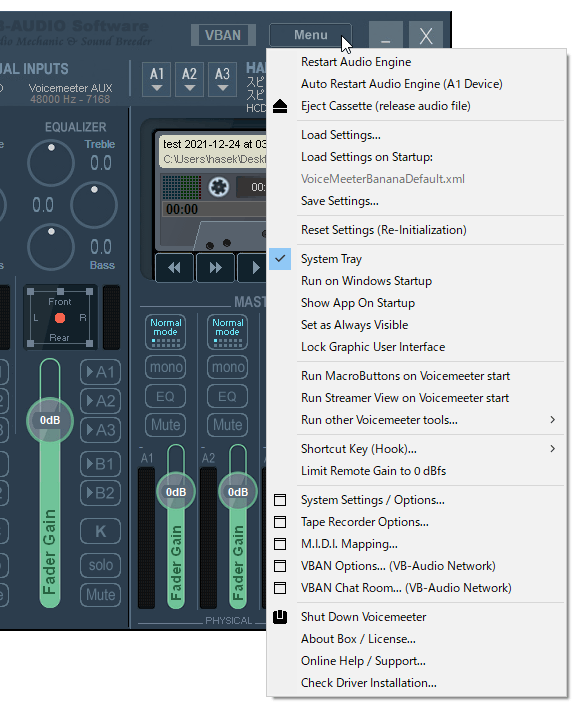580x710 pixels.
Task: Click the Voicemeeter AUX input label
Action: [x=71, y=88]
